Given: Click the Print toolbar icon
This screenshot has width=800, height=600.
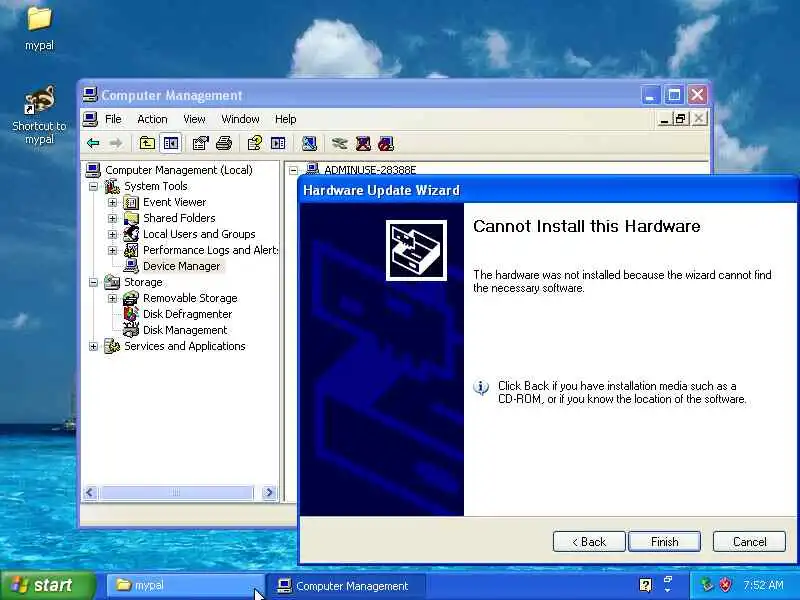Looking at the screenshot, I should 223,143.
